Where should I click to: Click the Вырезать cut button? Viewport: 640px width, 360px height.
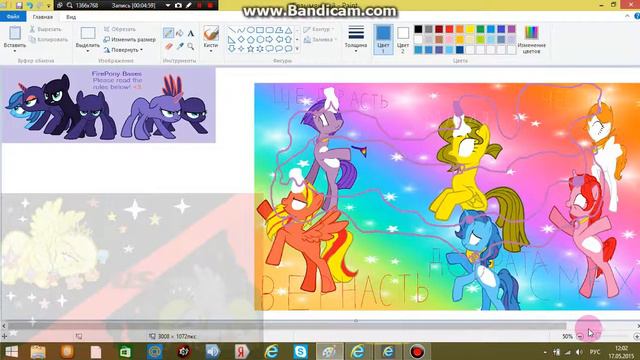click(x=45, y=29)
